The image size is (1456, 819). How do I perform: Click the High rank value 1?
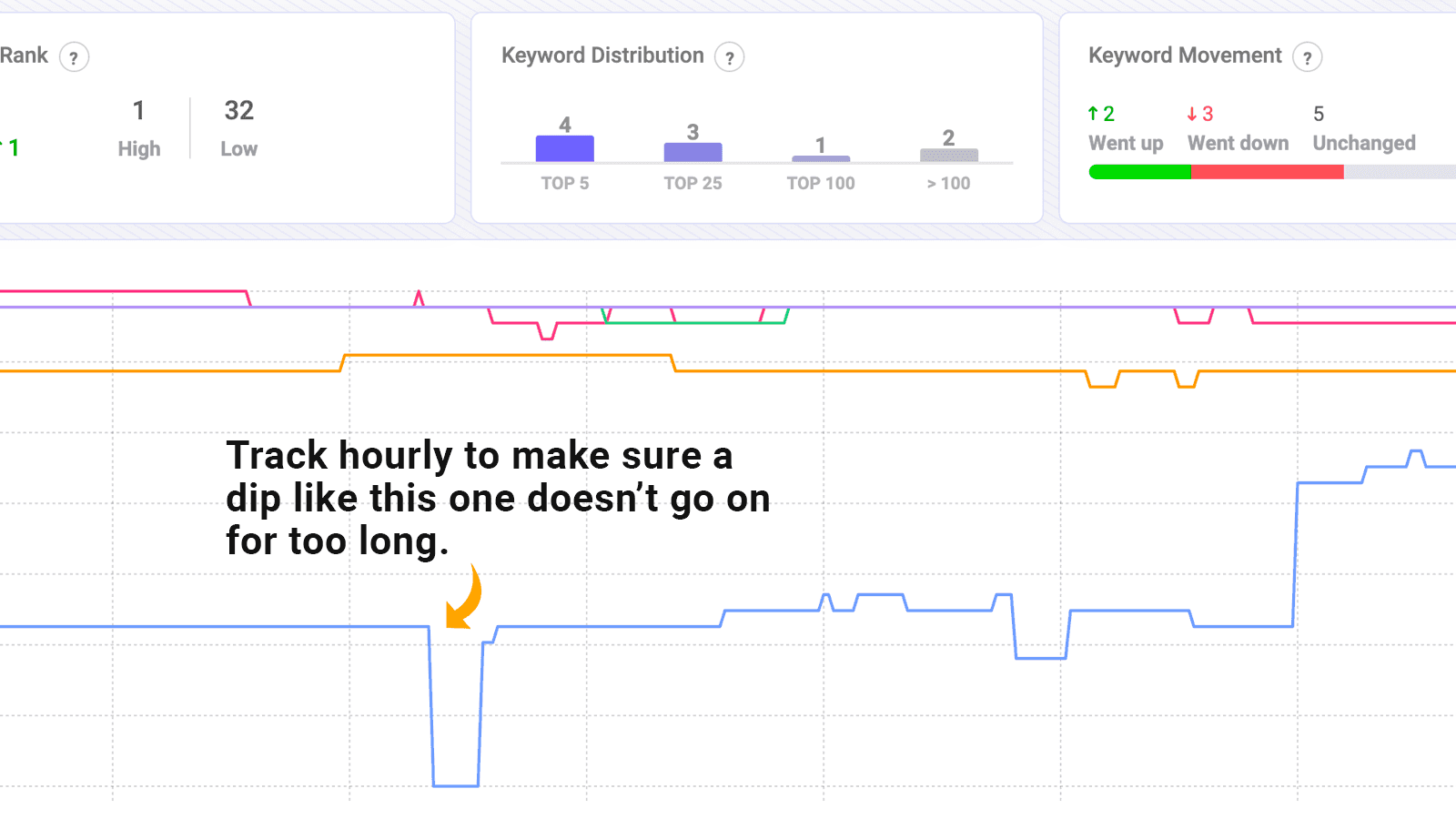pyautogui.click(x=138, y=110)
